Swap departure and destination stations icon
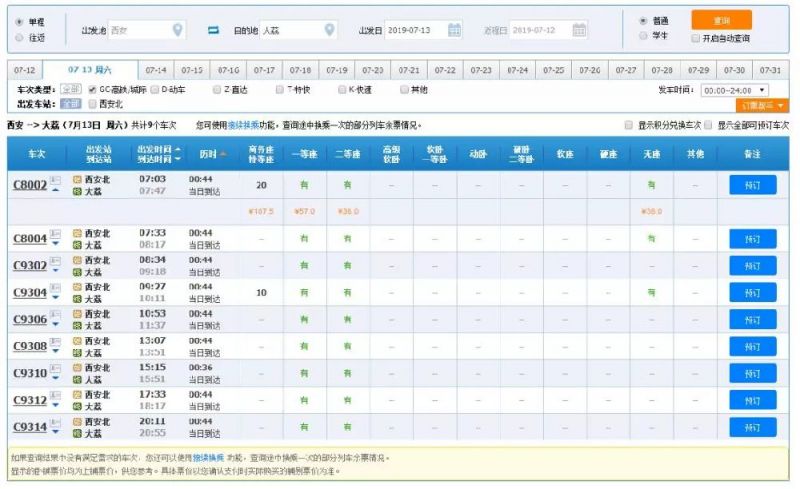Image resolution: width=800 pixels, height=489 pixels. tap(213, 30)
